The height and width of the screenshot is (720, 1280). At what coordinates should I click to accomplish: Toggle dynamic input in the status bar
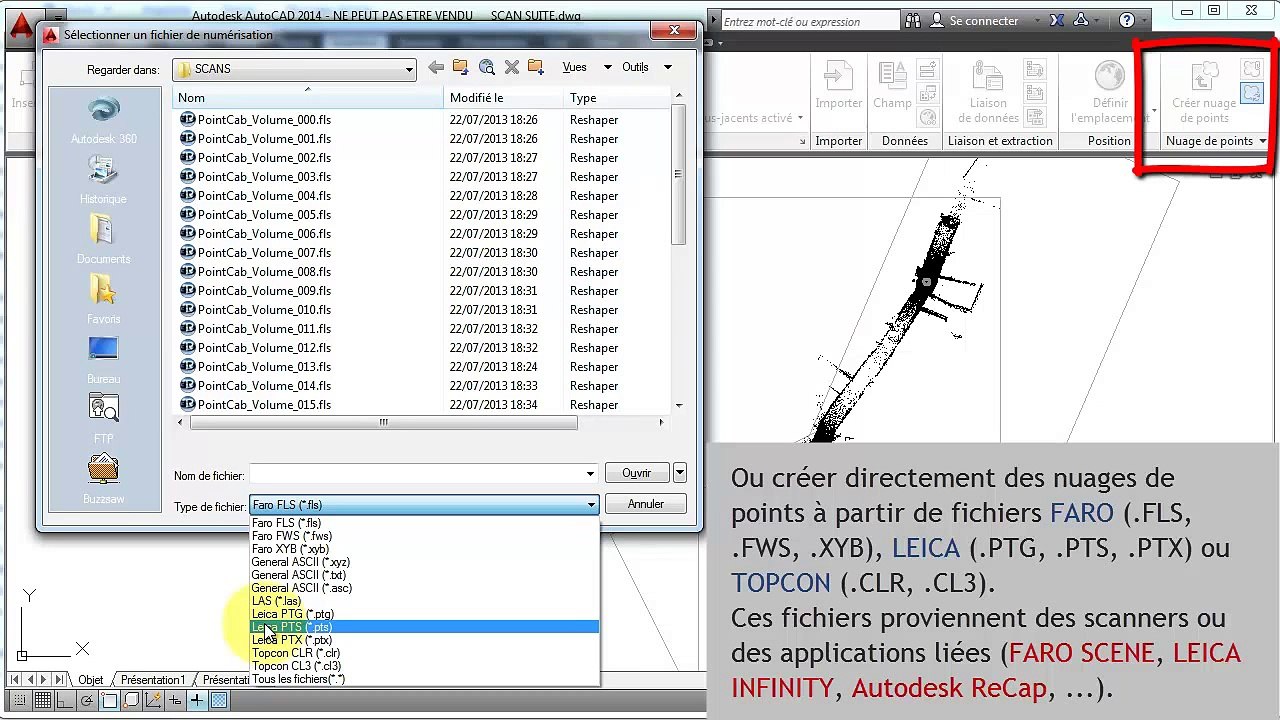pyautogui.click(x=175, y=701)
